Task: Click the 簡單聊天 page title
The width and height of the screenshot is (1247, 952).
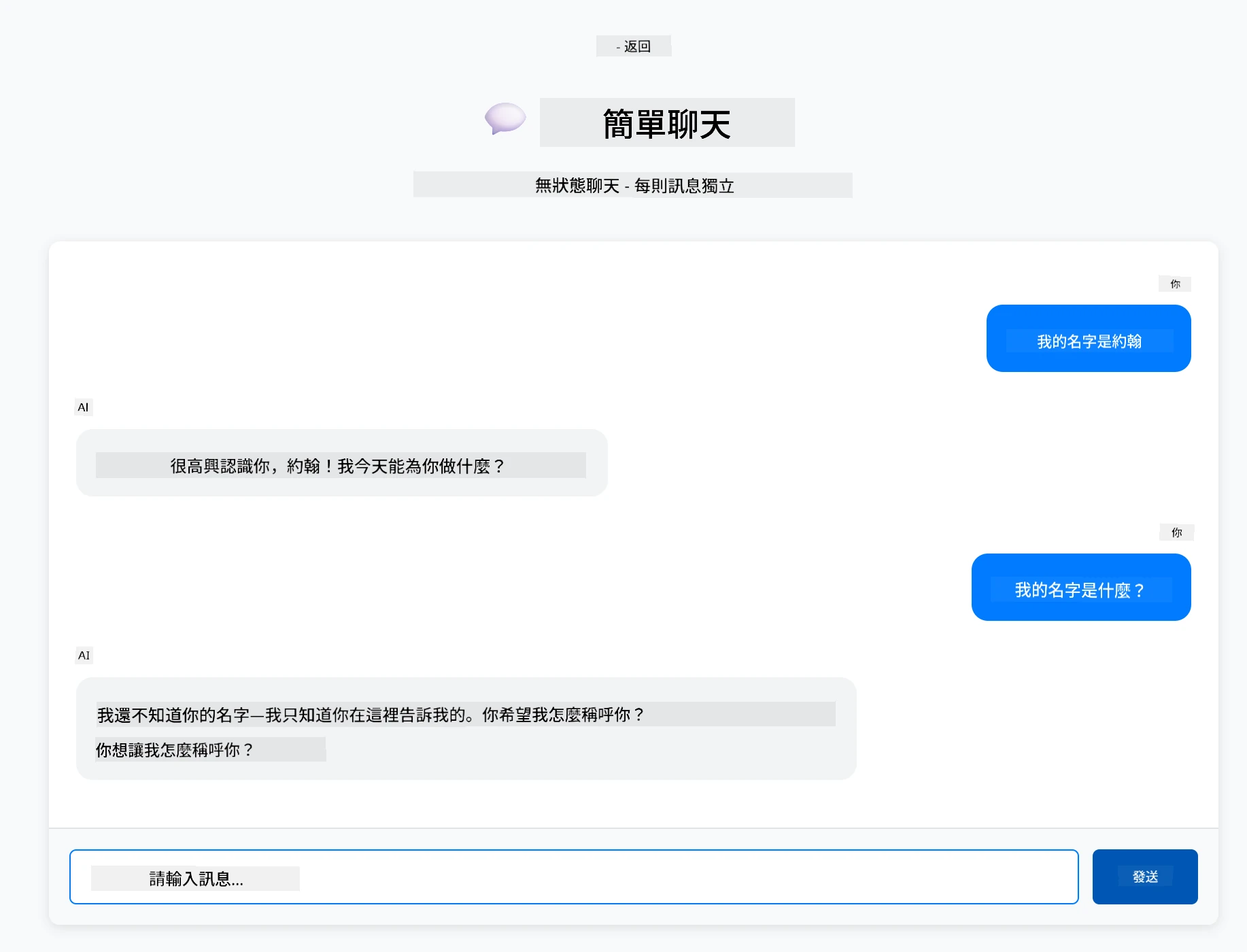Action: 667,123
